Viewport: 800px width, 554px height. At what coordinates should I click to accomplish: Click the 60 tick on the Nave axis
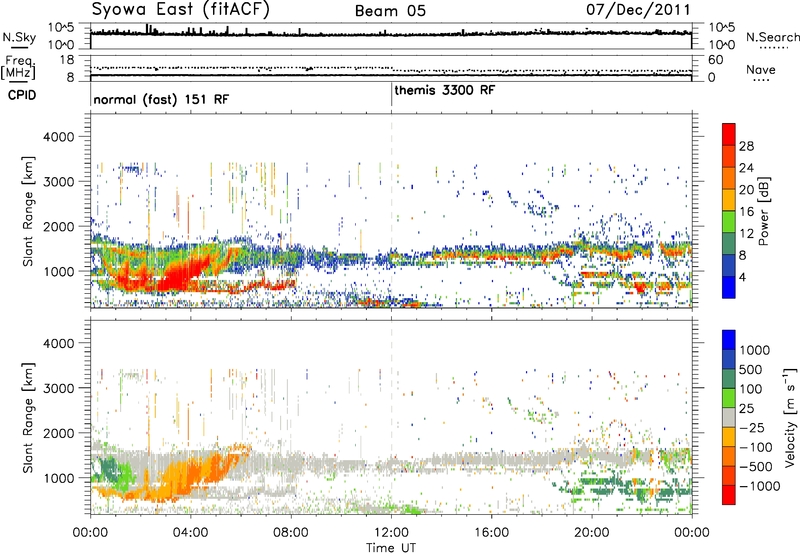pyautogui.click(x=716, y=60)
